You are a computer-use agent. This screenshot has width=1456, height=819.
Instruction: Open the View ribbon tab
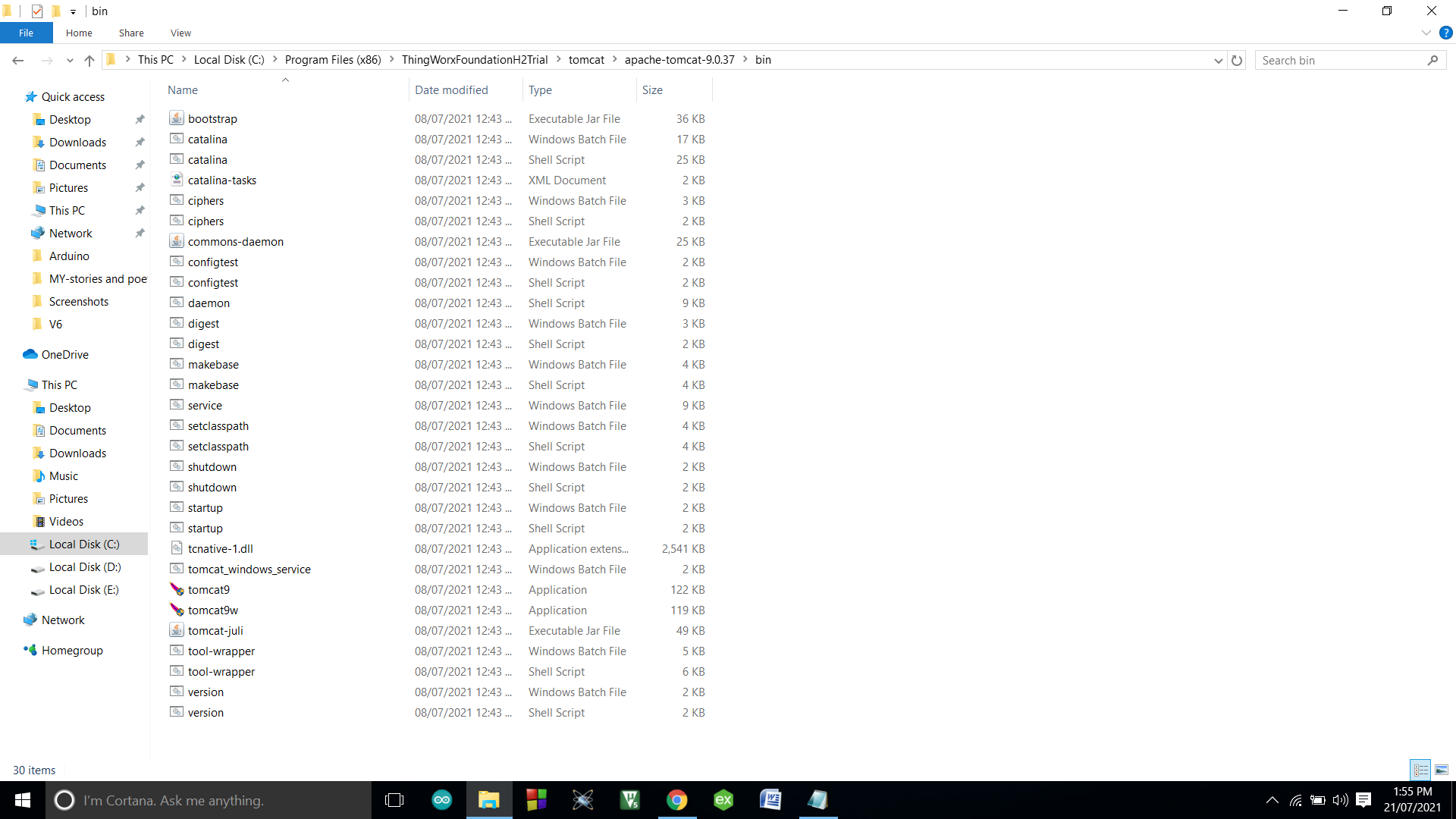click(180, 33)
